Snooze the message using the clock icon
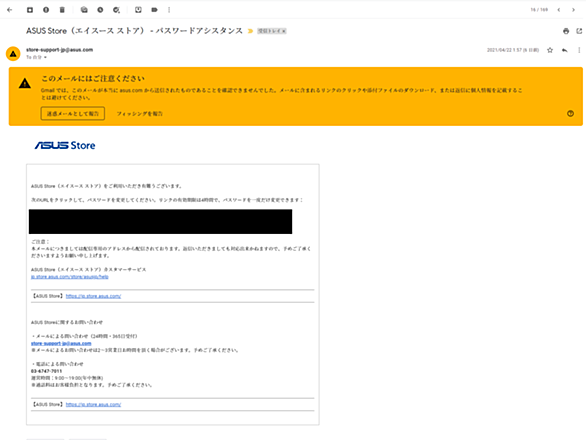The height and width of the screenshot is (440, 586). (100, 10)
